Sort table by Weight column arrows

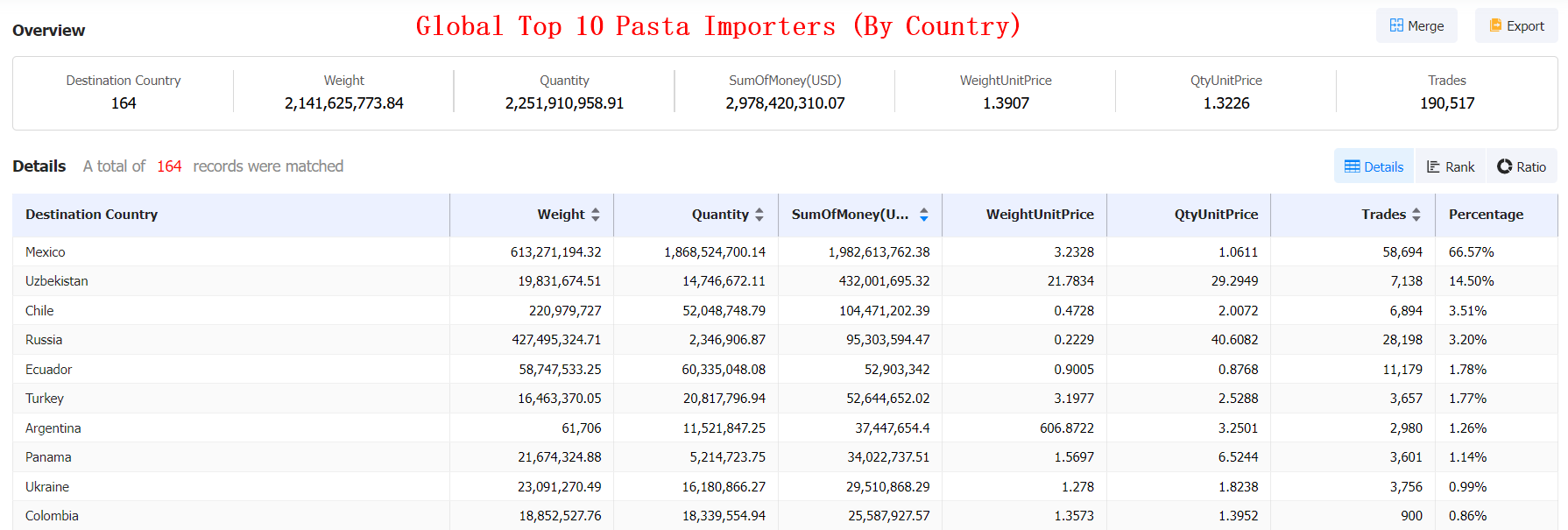coord(596,215)
